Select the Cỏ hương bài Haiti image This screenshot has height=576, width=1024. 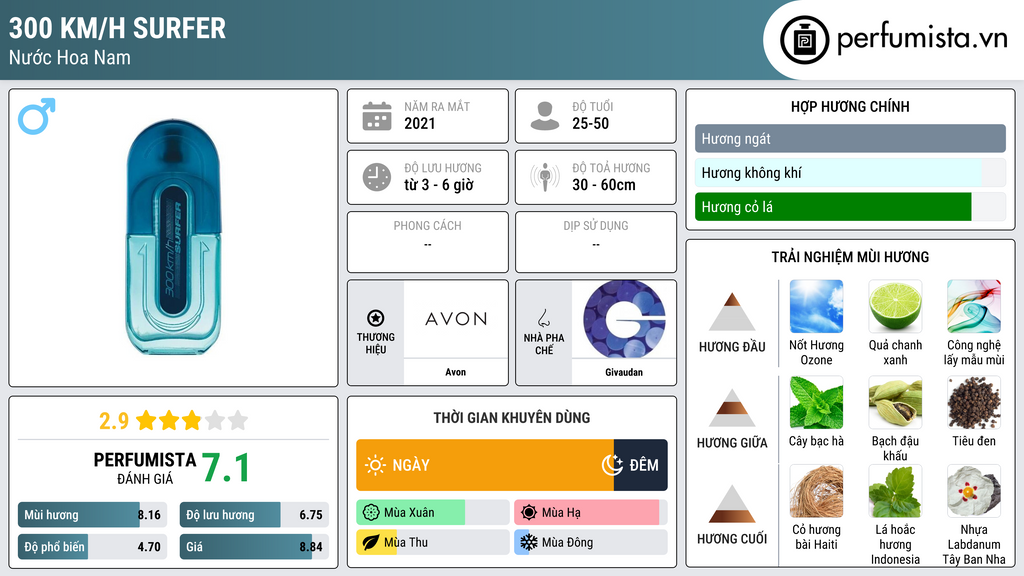click(816, 491)
